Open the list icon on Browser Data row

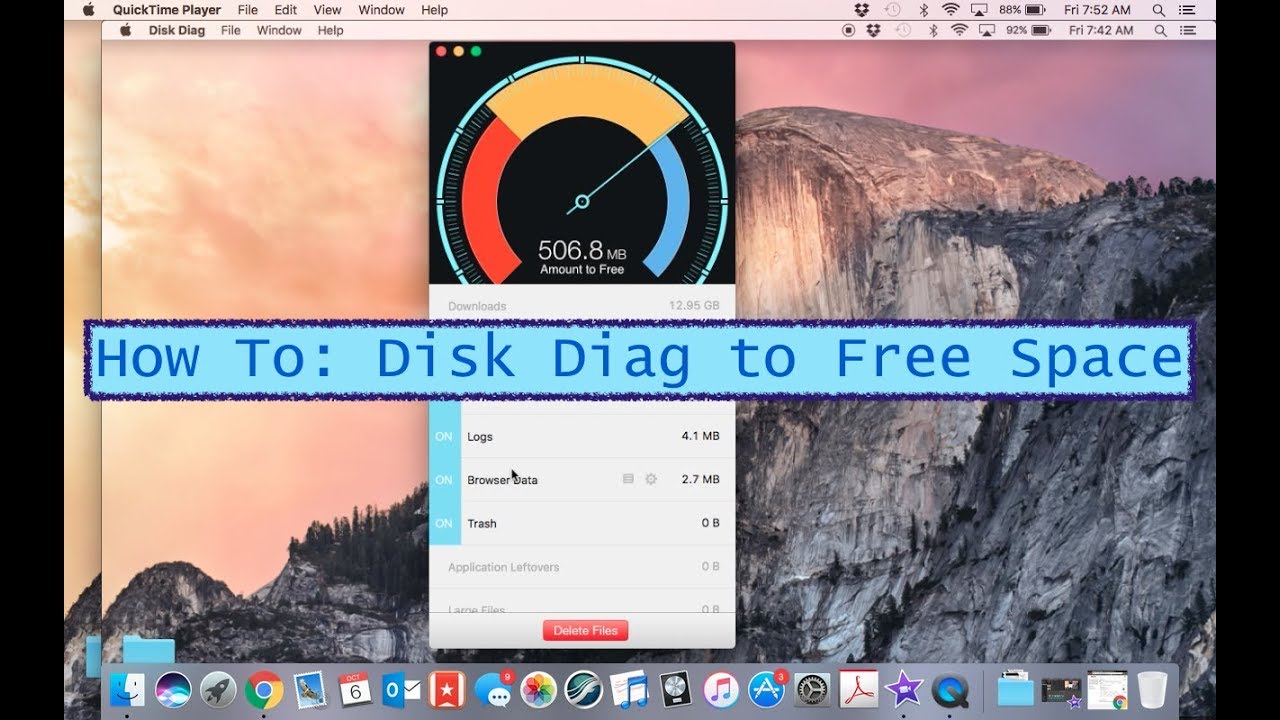(628, 479)
